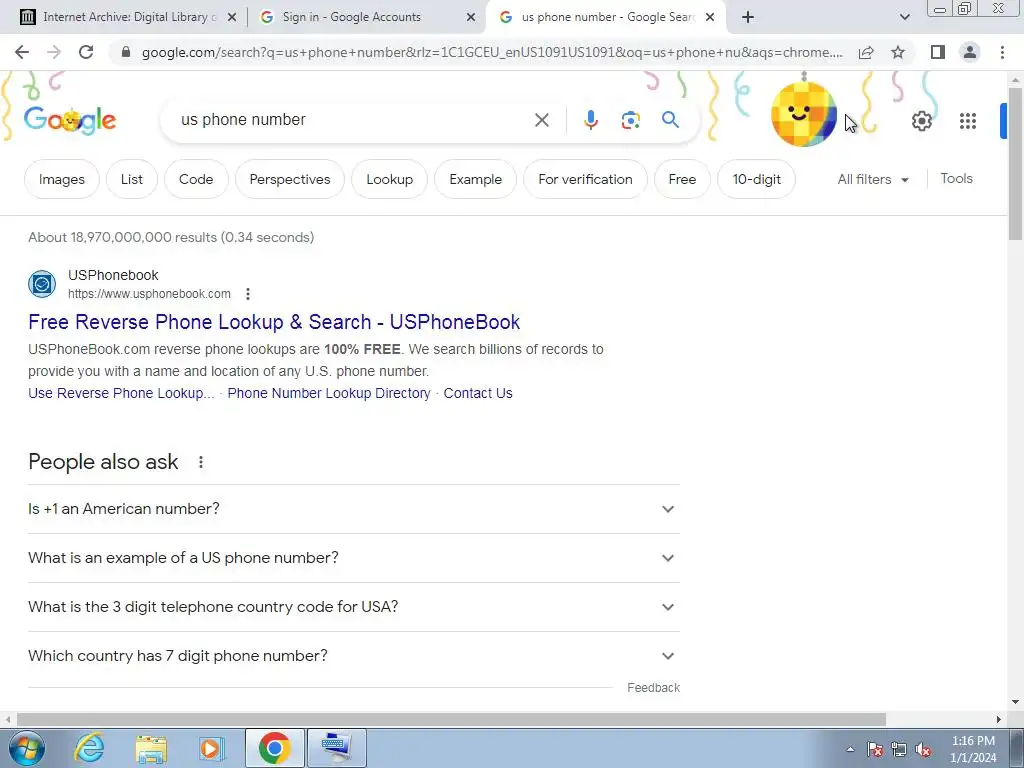Open Use Reverse Phone Lookup sitelink
The height and width of the screenshot is (768, 1024).
(121, 393)
